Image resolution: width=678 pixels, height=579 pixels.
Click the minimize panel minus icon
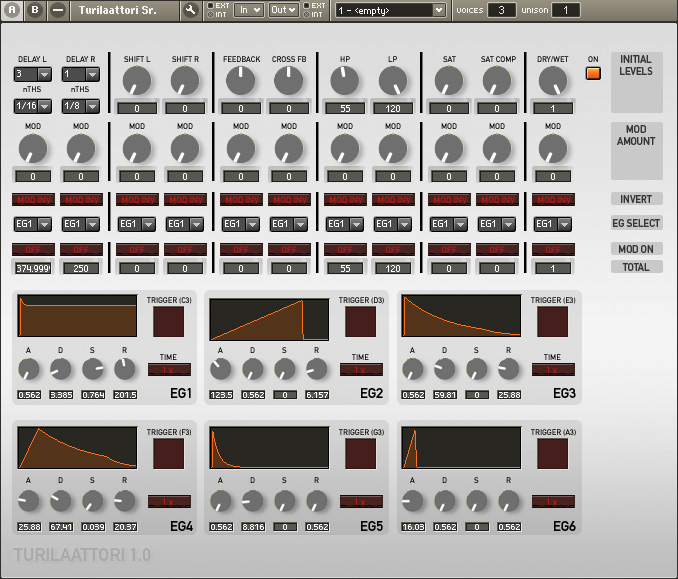[x=58, y=10]
